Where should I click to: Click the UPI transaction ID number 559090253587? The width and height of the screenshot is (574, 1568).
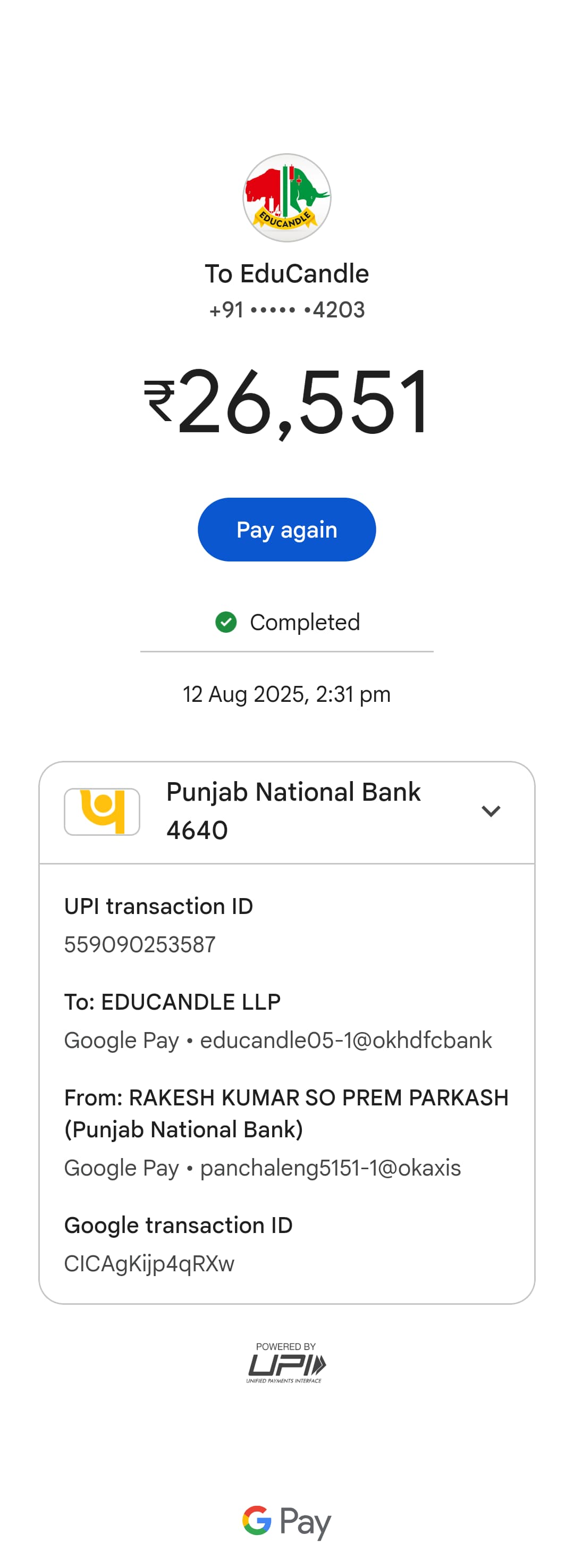140,944
